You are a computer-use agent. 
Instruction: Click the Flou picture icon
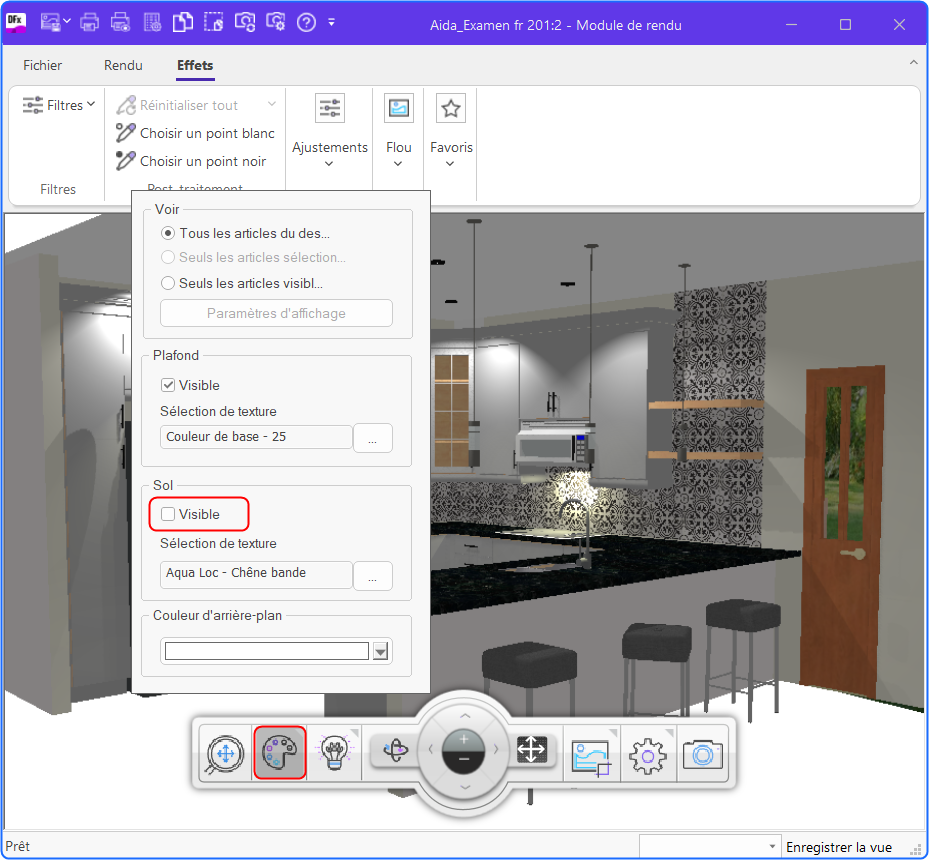coord(399,108)
